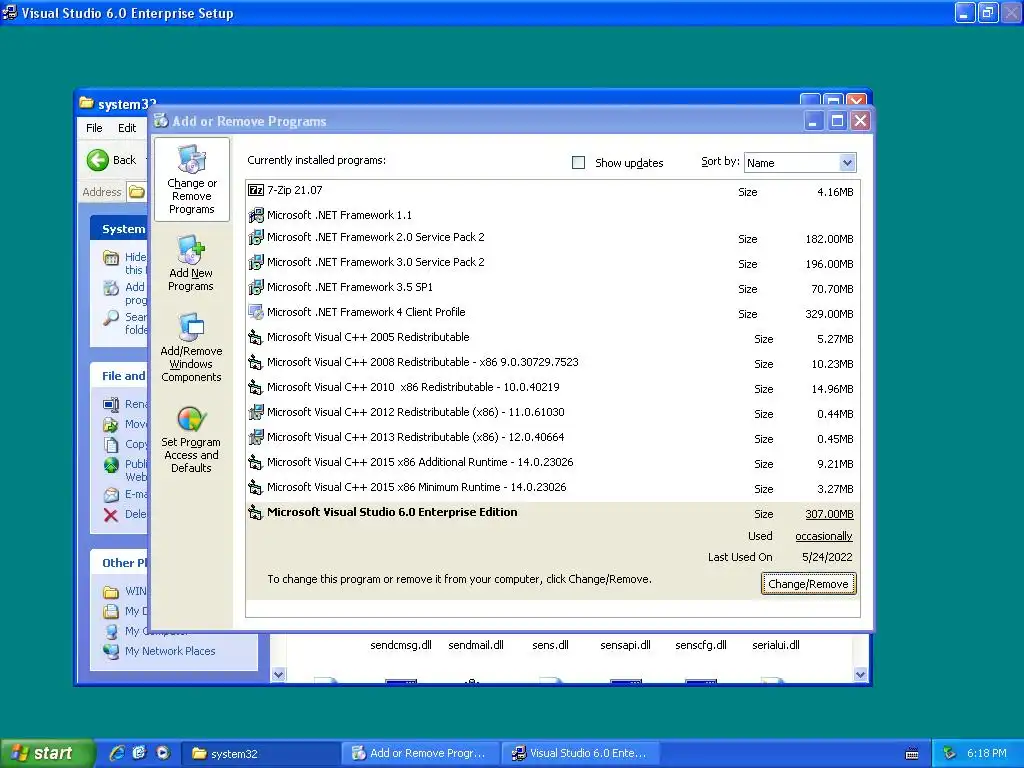
Task: Open the Edit menu in system32 window
Action: point(127,128)
